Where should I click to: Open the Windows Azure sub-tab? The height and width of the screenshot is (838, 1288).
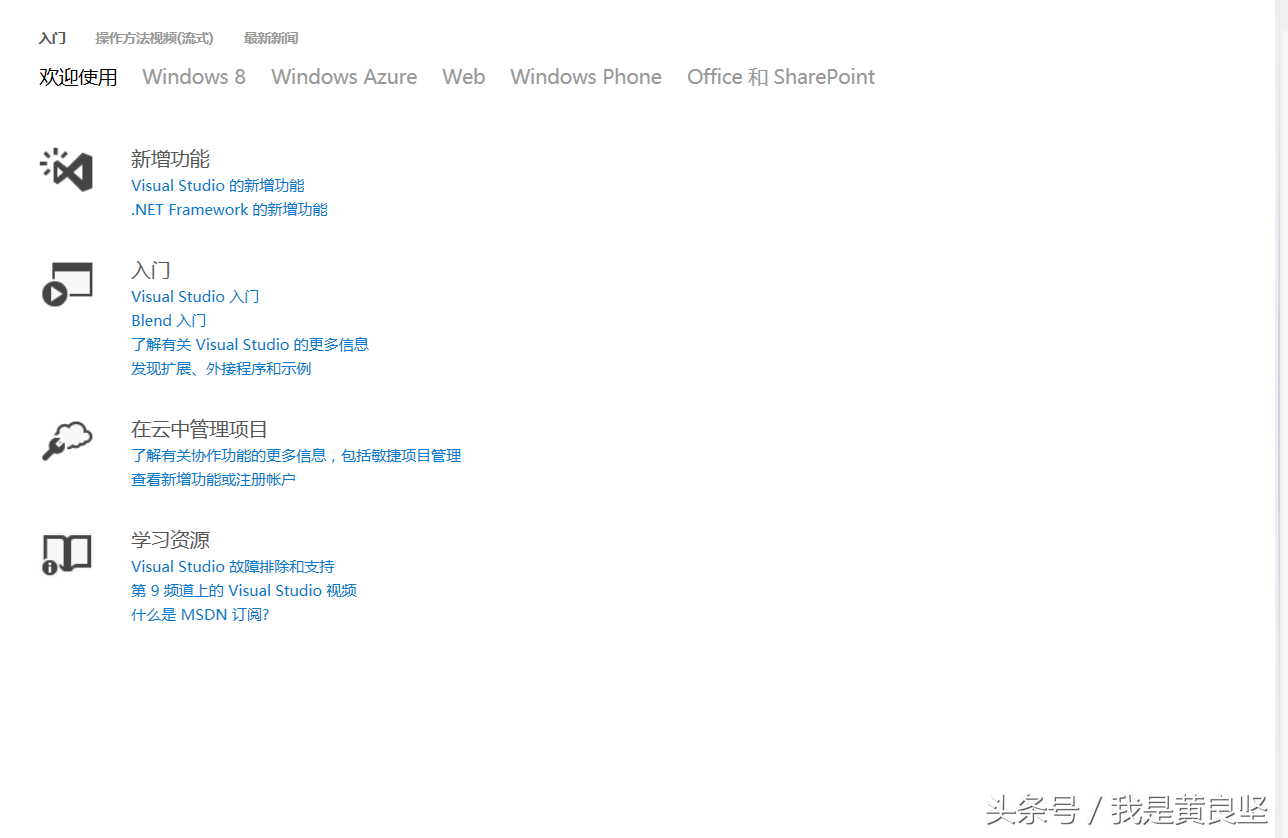tap(344, 77)
